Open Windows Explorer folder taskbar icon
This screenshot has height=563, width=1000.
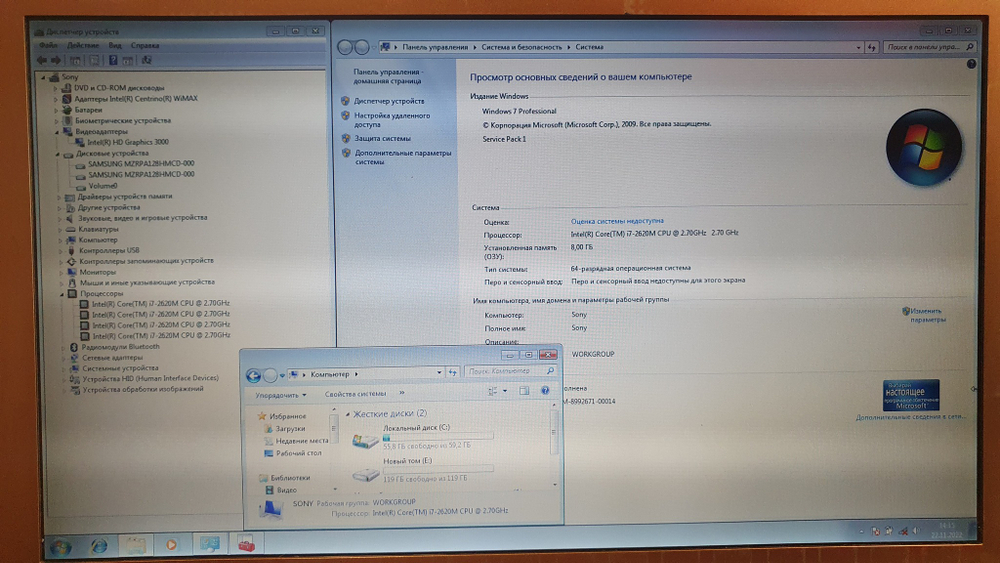[135, 545]
